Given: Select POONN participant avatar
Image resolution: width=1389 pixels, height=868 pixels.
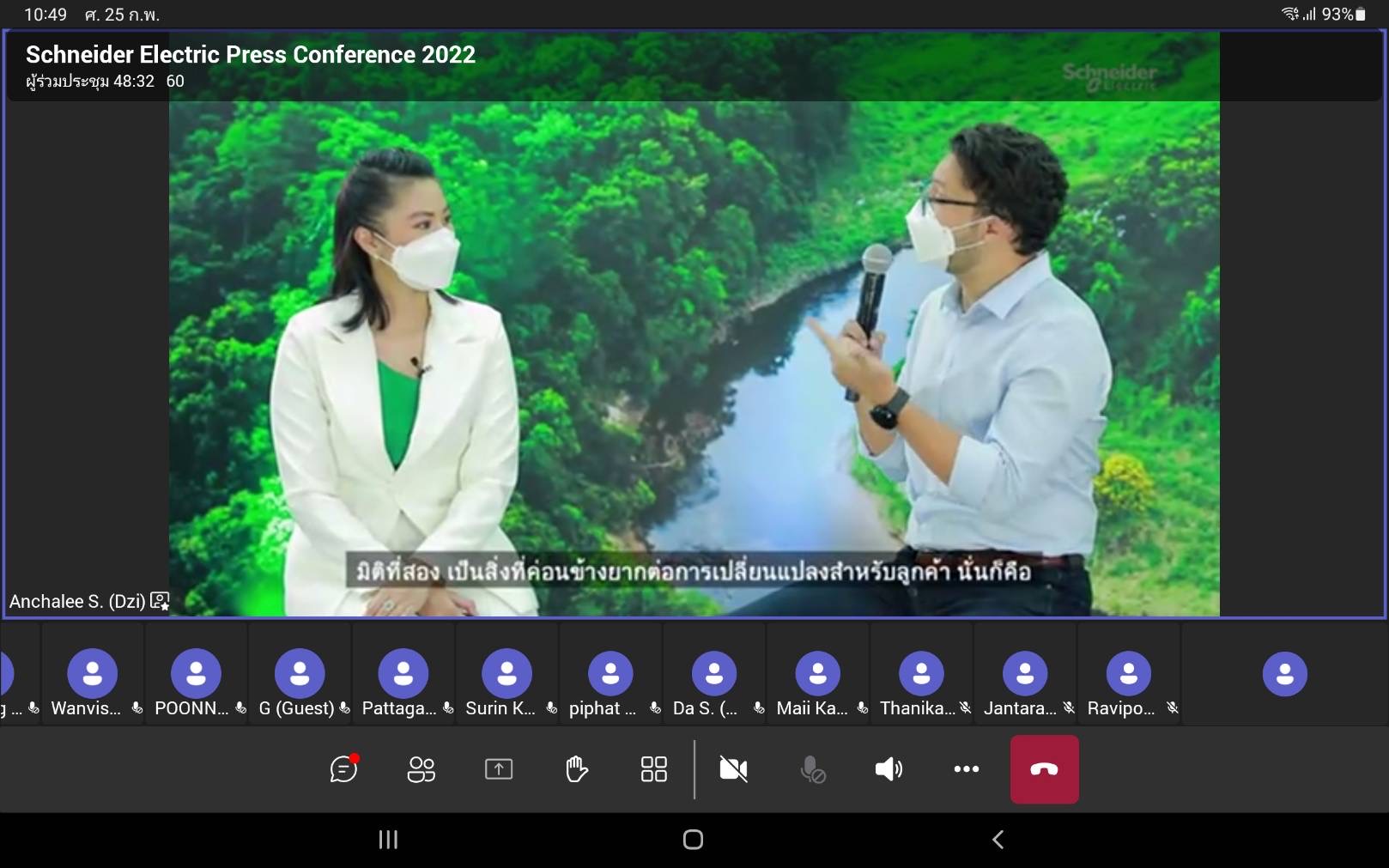Looking at the screenshot, I should point(196,673).
